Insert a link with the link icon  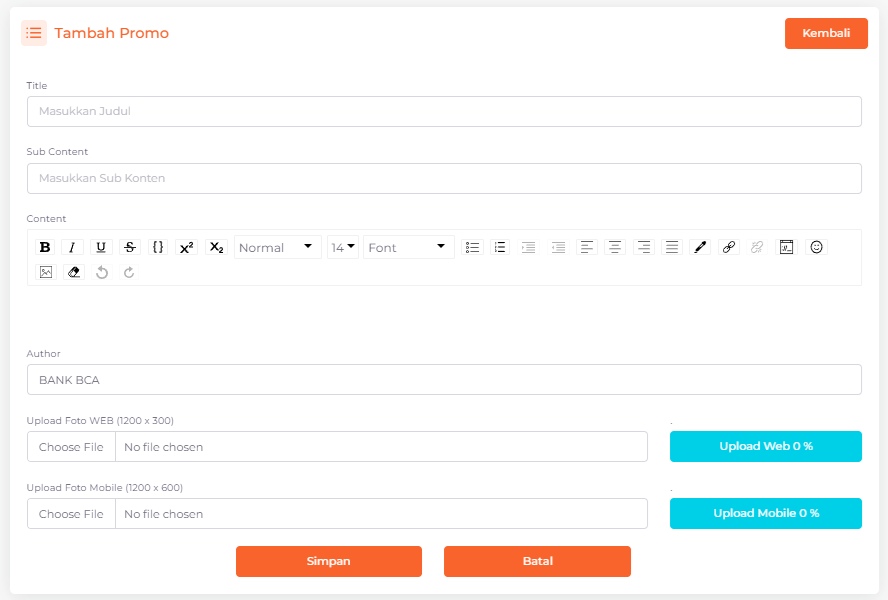[x=729, y=247]
